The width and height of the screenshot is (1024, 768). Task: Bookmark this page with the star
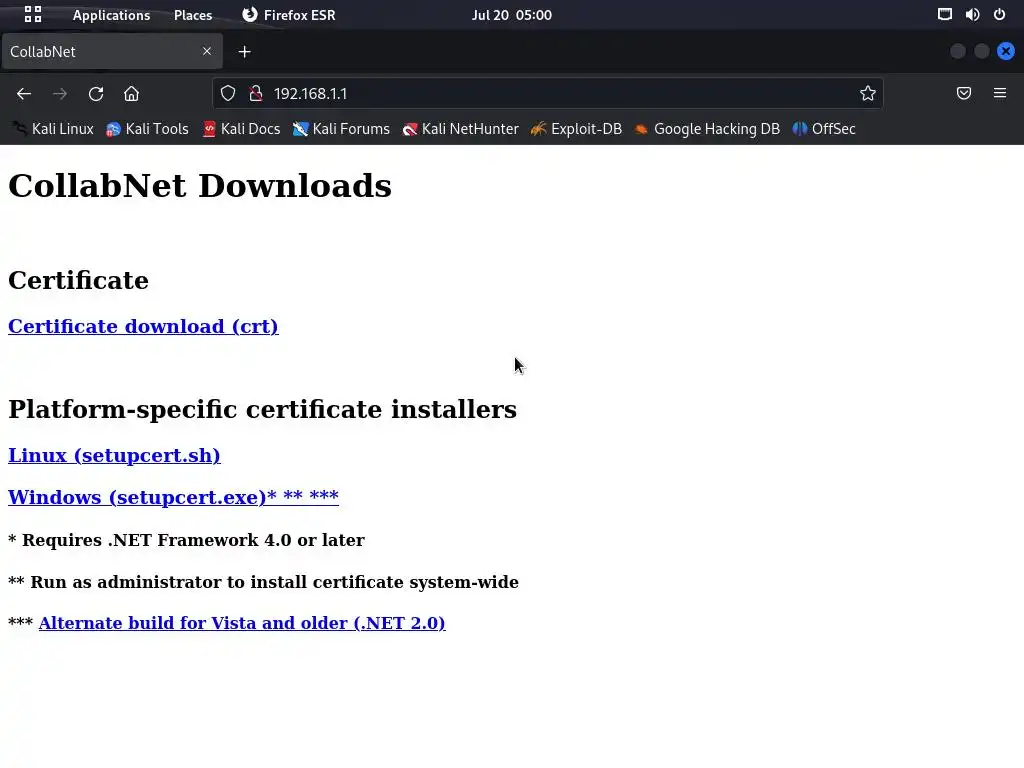tap(867, 93)
